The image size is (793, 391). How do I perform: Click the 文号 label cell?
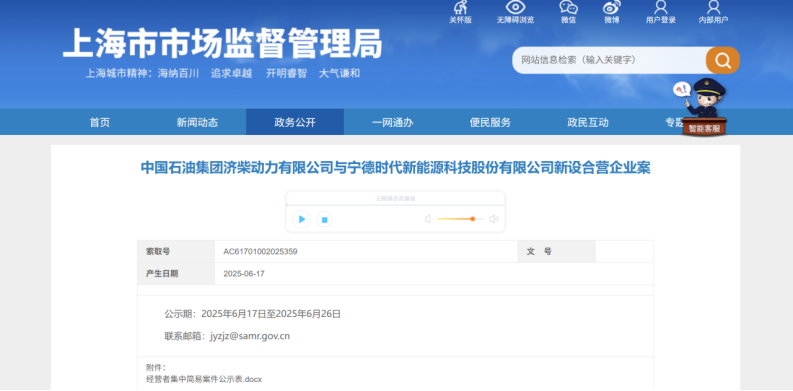556,251
